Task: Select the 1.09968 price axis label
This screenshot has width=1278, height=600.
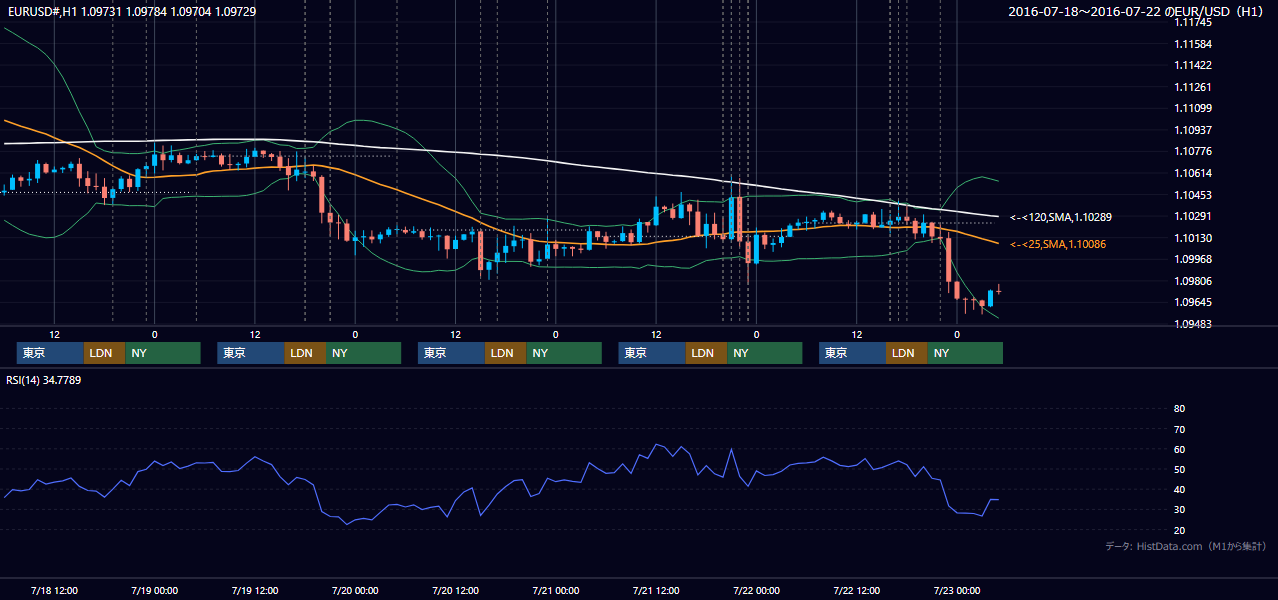Action: [x=1193, y=259]
